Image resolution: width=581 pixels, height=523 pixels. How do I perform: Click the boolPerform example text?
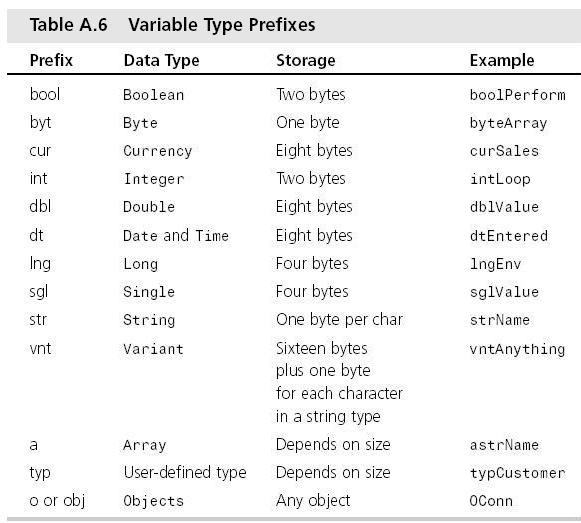(x=518, y=95)
